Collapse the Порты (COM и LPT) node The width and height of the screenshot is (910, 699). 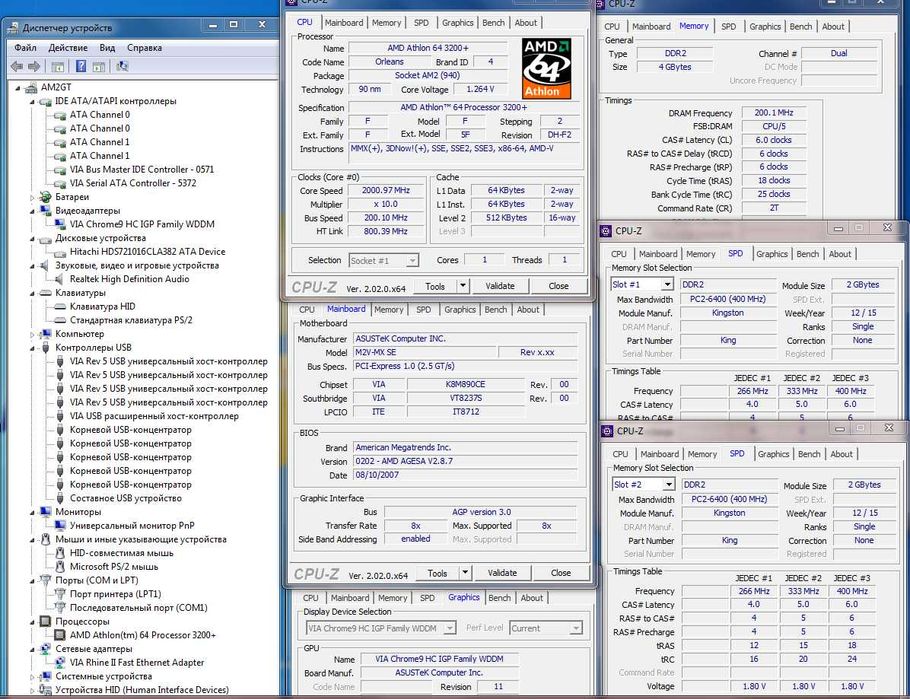(32, 580)
